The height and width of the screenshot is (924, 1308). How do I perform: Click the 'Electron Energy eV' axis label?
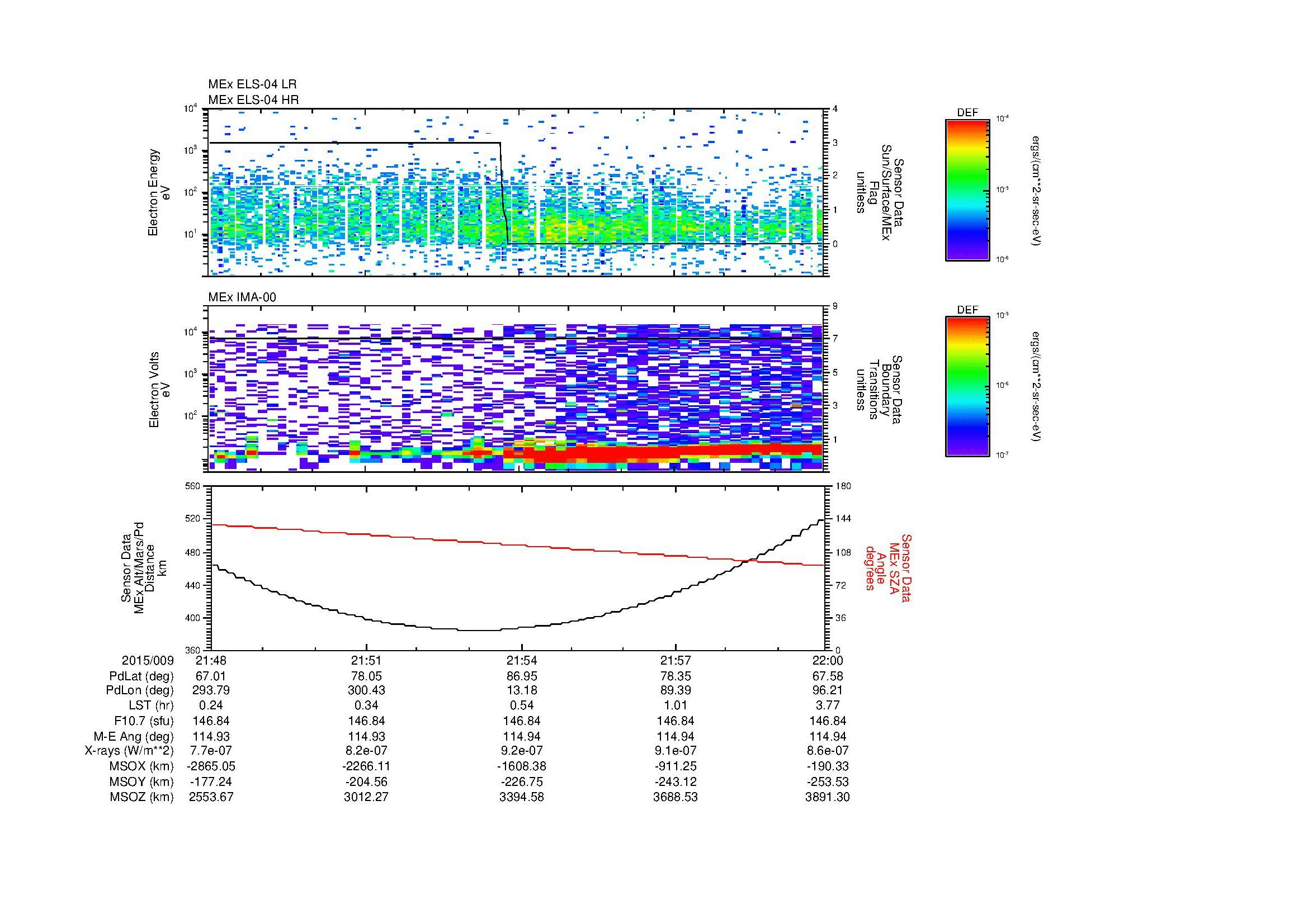[159, 192]
